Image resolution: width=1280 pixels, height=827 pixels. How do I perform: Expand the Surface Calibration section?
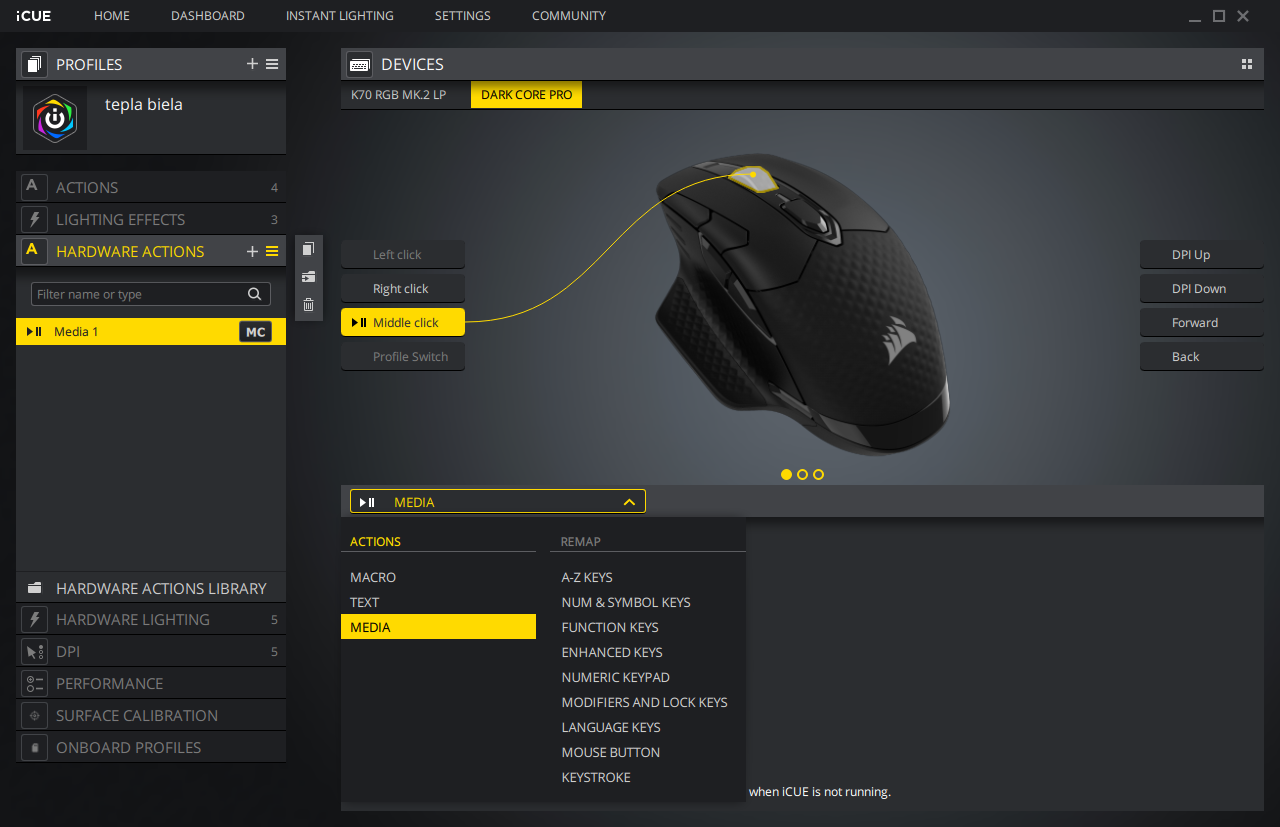[x=151, y=715]
